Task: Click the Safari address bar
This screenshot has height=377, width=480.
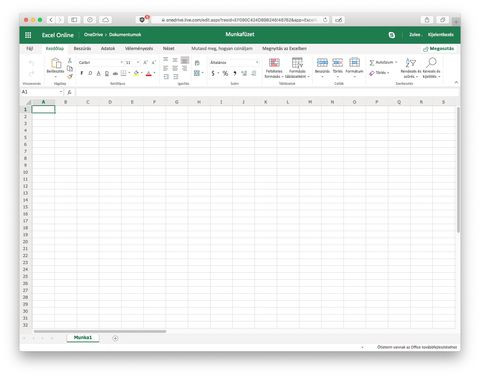Action: tap(239, 20)
